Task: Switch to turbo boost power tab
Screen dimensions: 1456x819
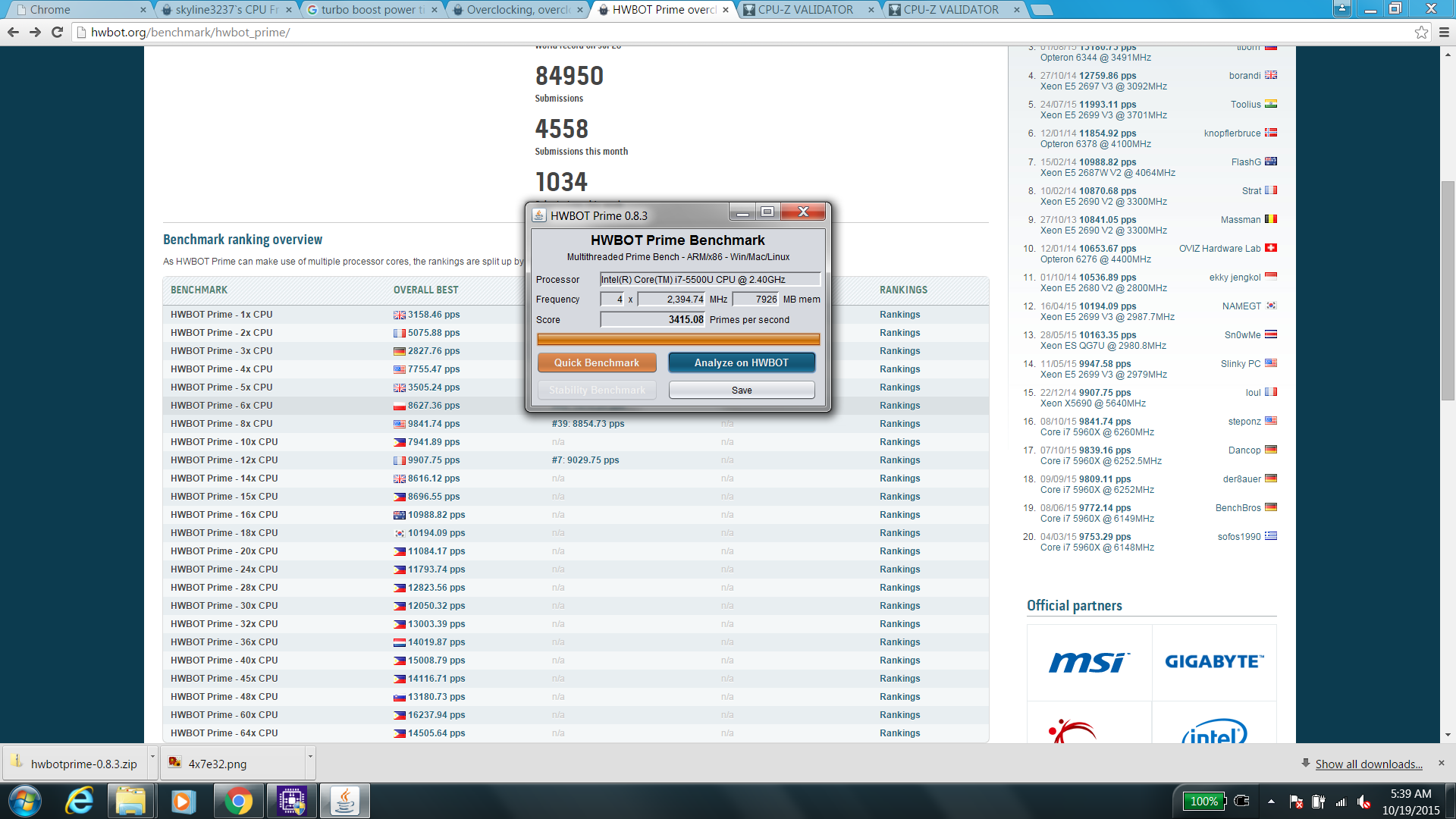Action: 372,9
